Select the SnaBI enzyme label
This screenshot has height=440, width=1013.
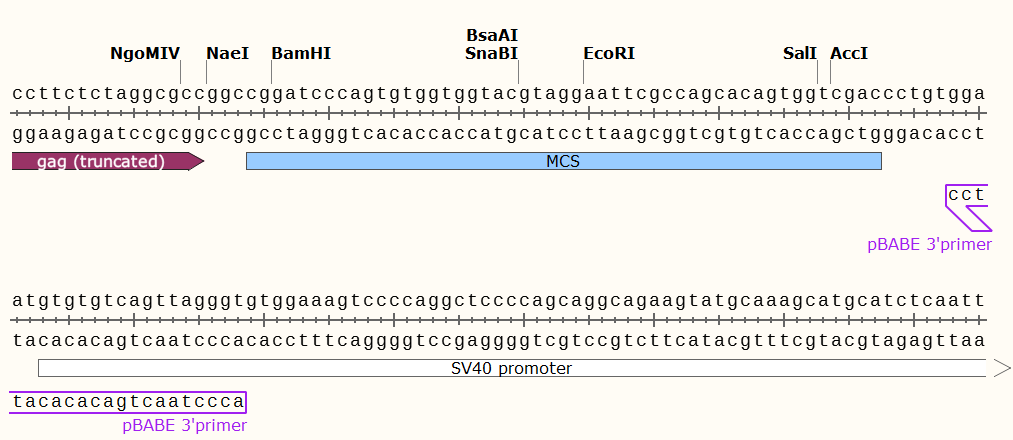(491, 53)
